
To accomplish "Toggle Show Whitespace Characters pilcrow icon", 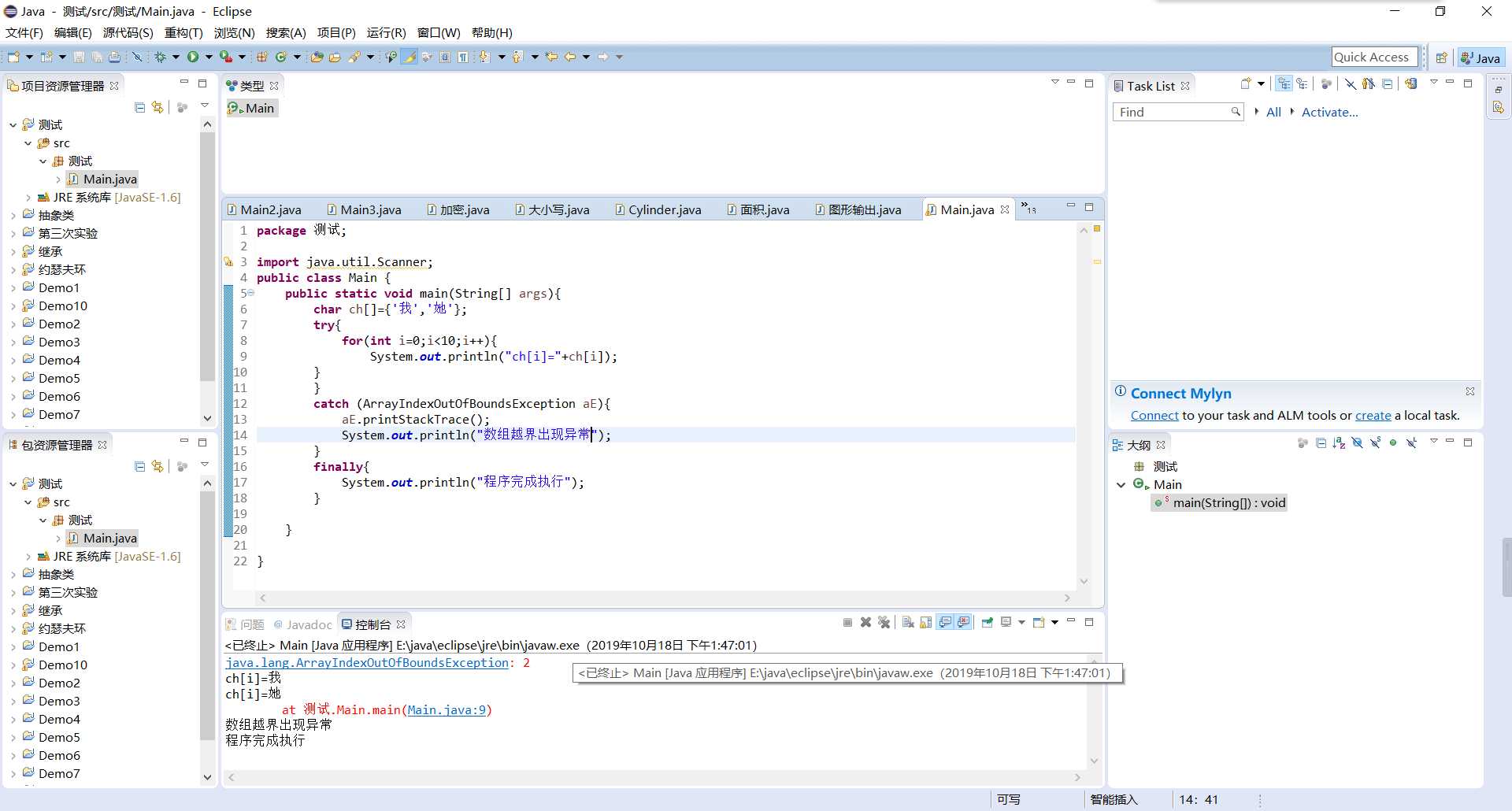I will tap(463, 57).
